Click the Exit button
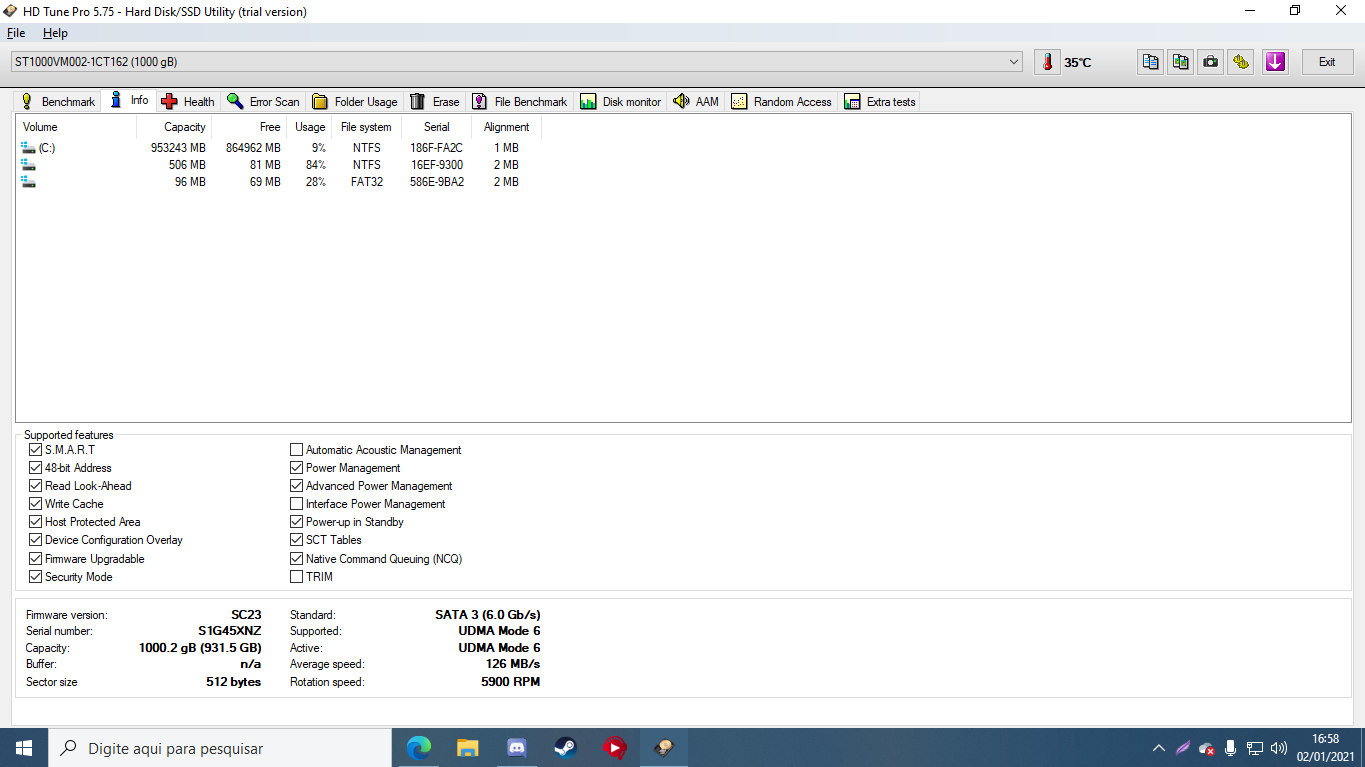This screenshot has height=767, width=1365. tap(1327, 62)
